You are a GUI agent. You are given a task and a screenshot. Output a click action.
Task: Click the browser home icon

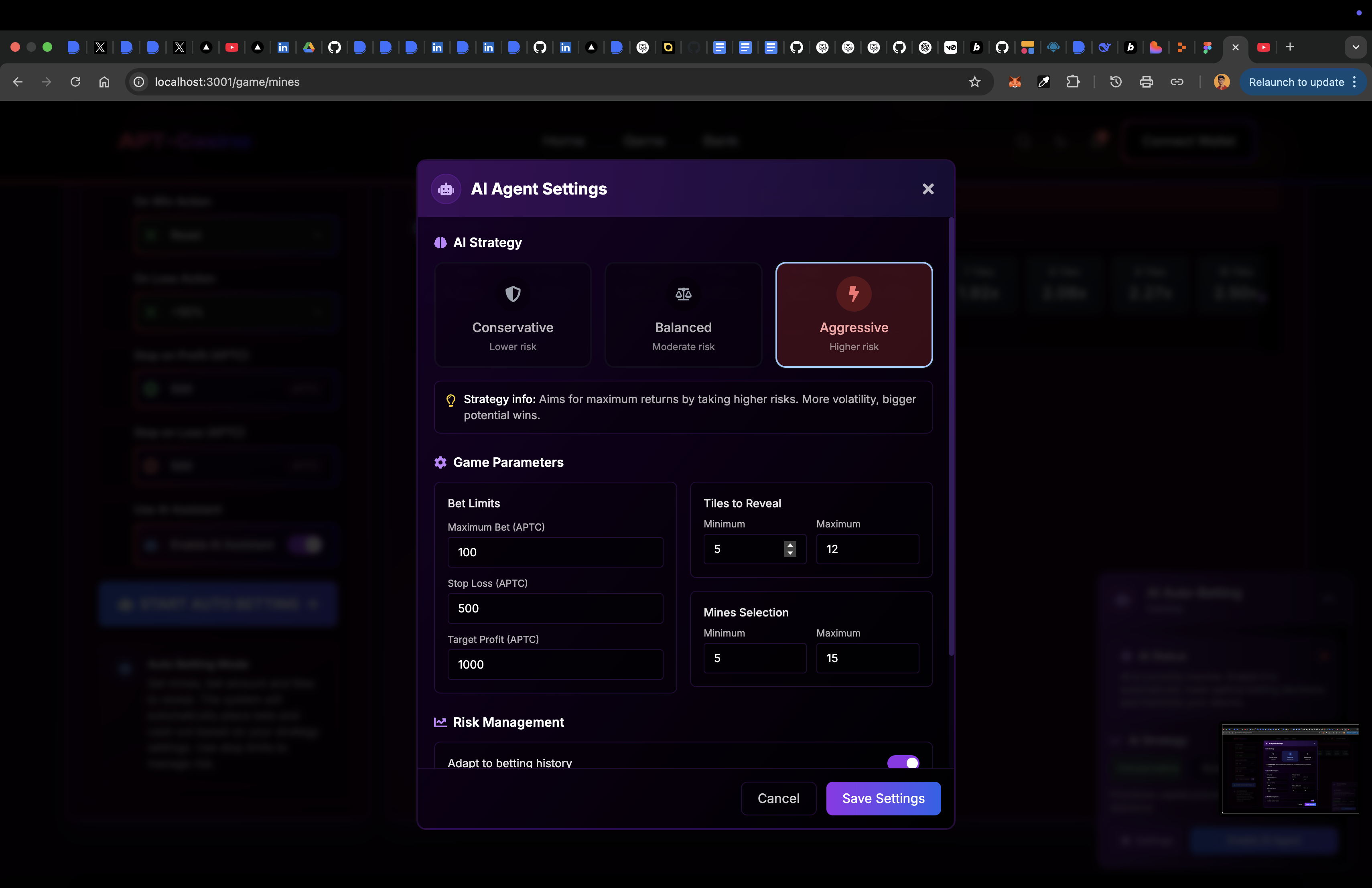(x=104, y=82)
